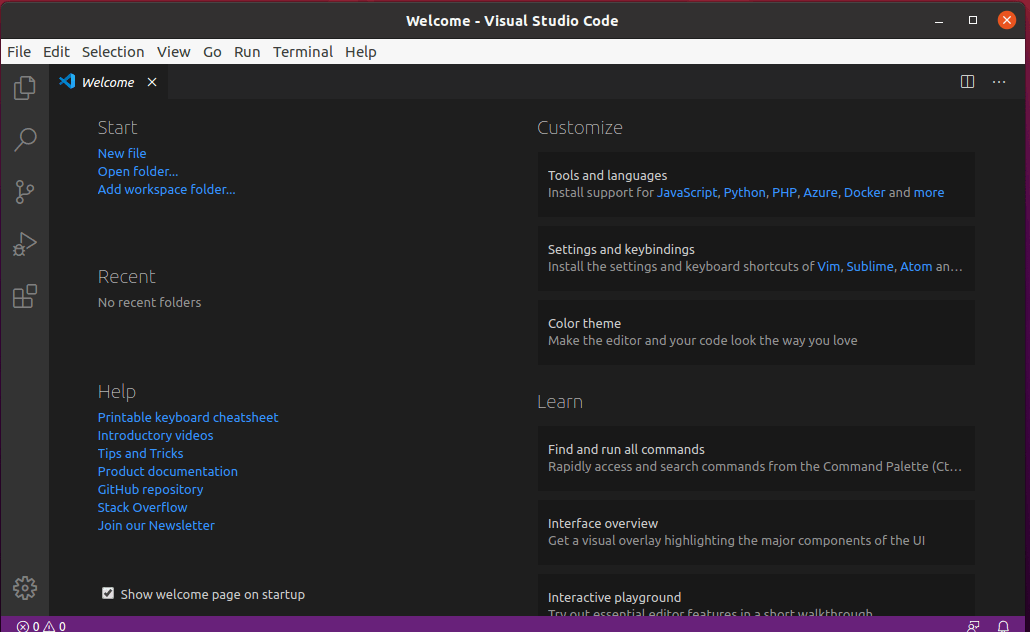This screenshot has width=1030, height=632.
Task: Click the feedback icon in the status bar
Action: pos(973,625)
